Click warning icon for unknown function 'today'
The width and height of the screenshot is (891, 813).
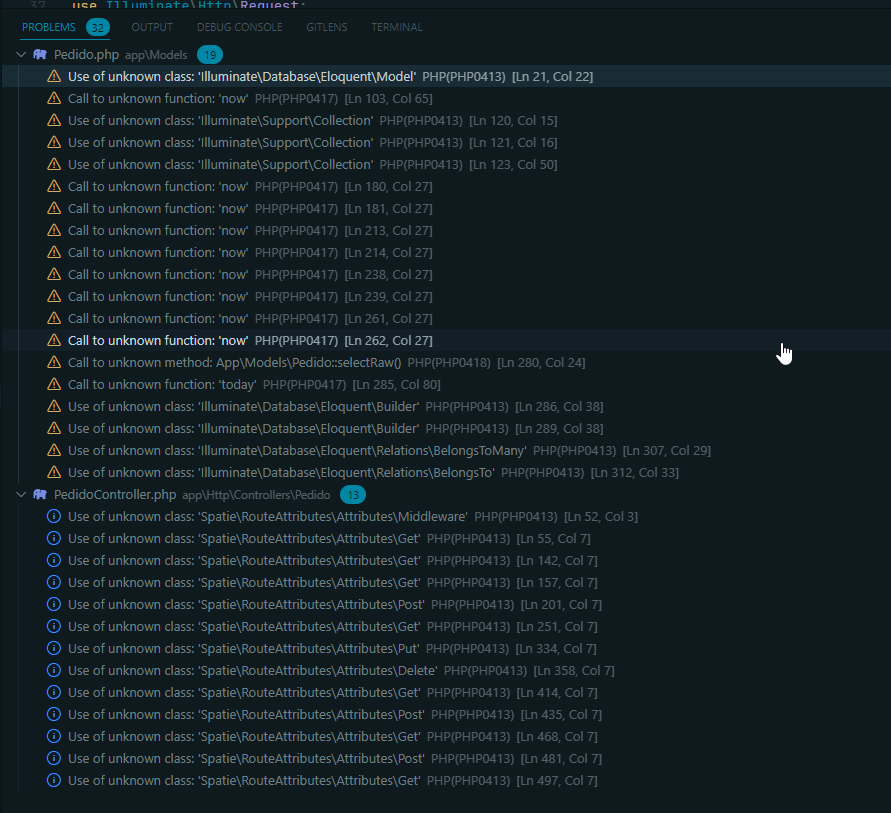point(54,384)
